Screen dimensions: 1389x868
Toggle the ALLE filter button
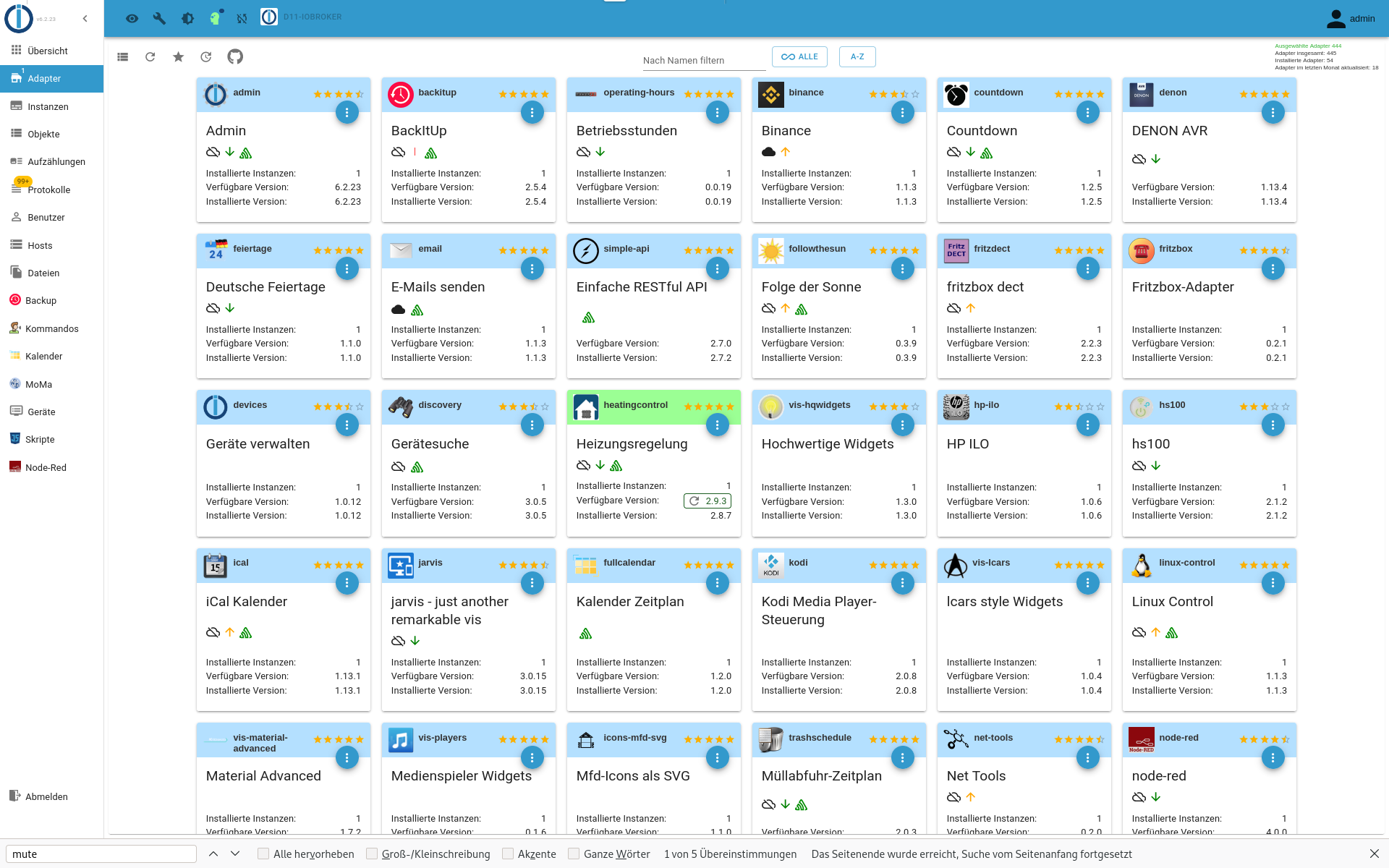(799, 56)
